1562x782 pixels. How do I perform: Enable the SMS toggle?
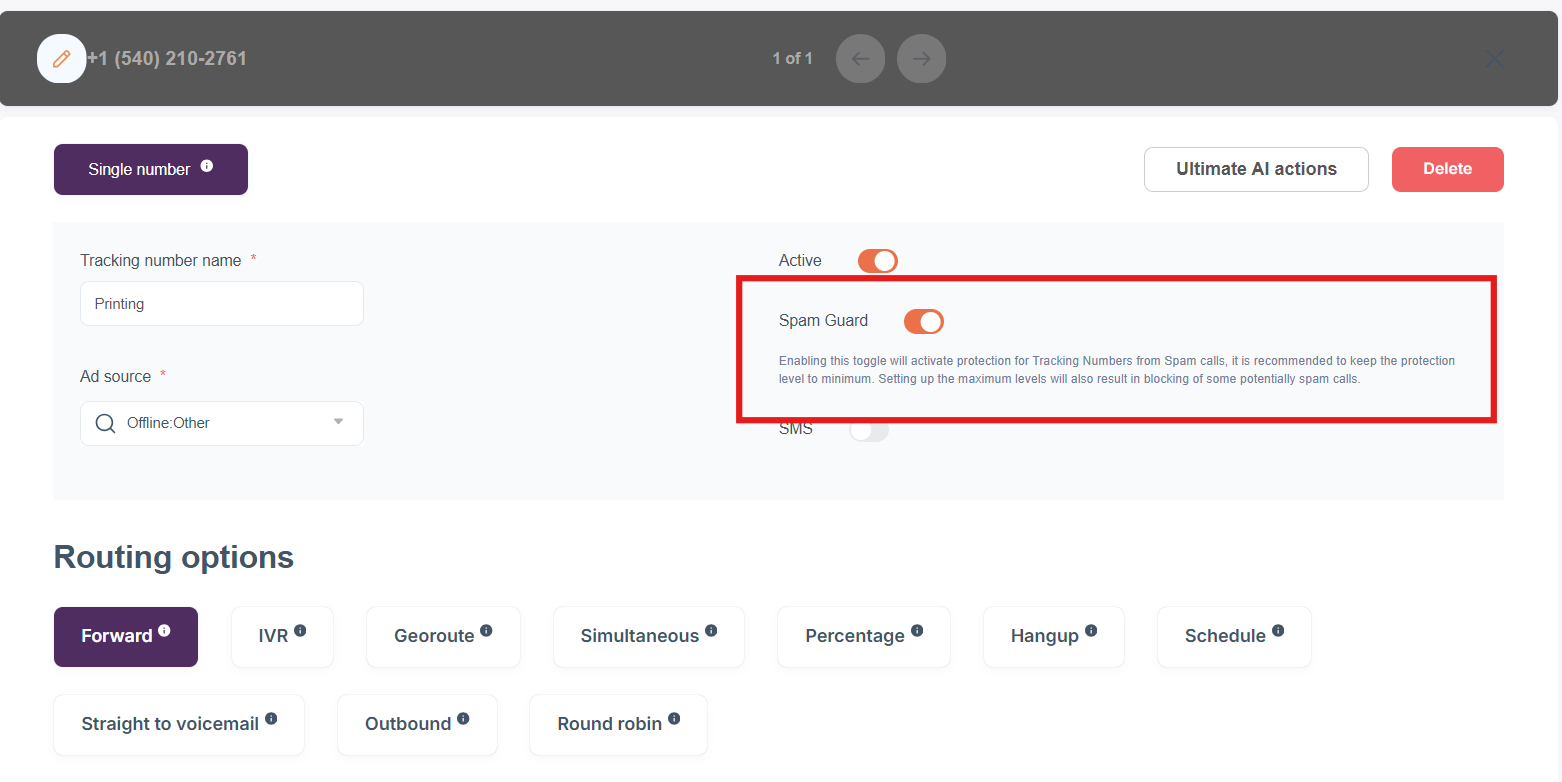click(x=868, y=430)
